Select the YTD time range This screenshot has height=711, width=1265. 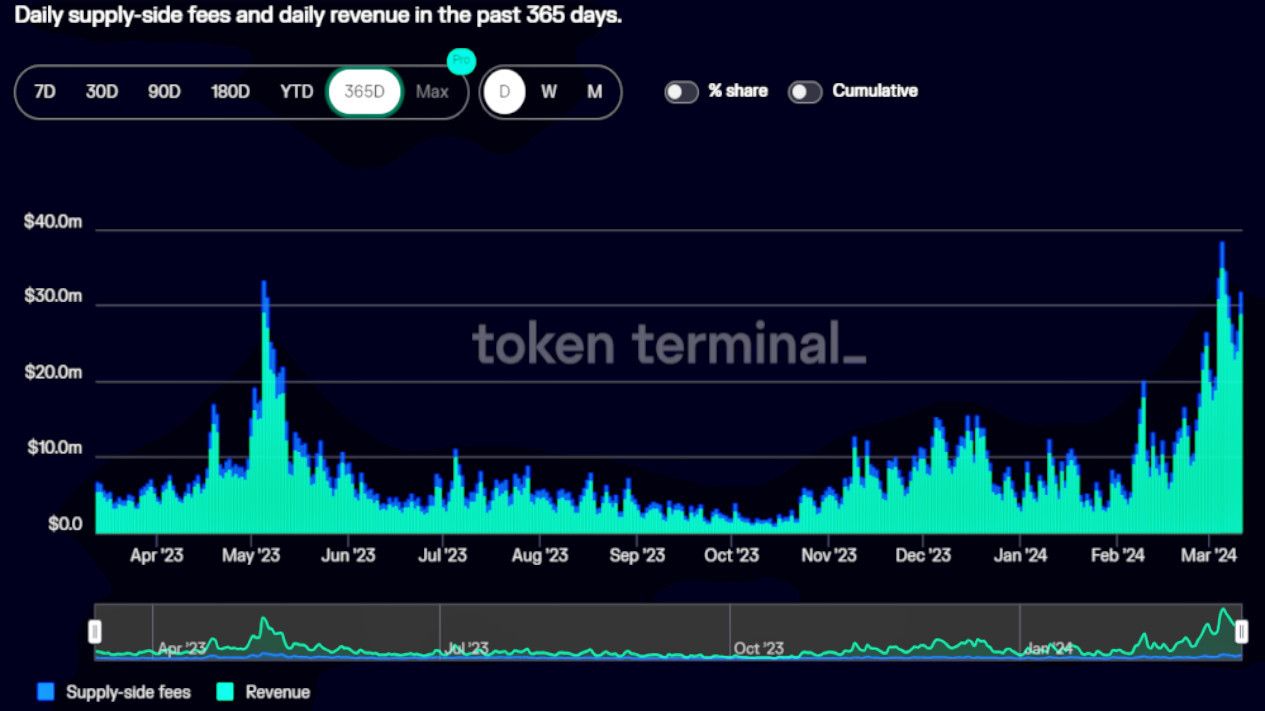296,92
